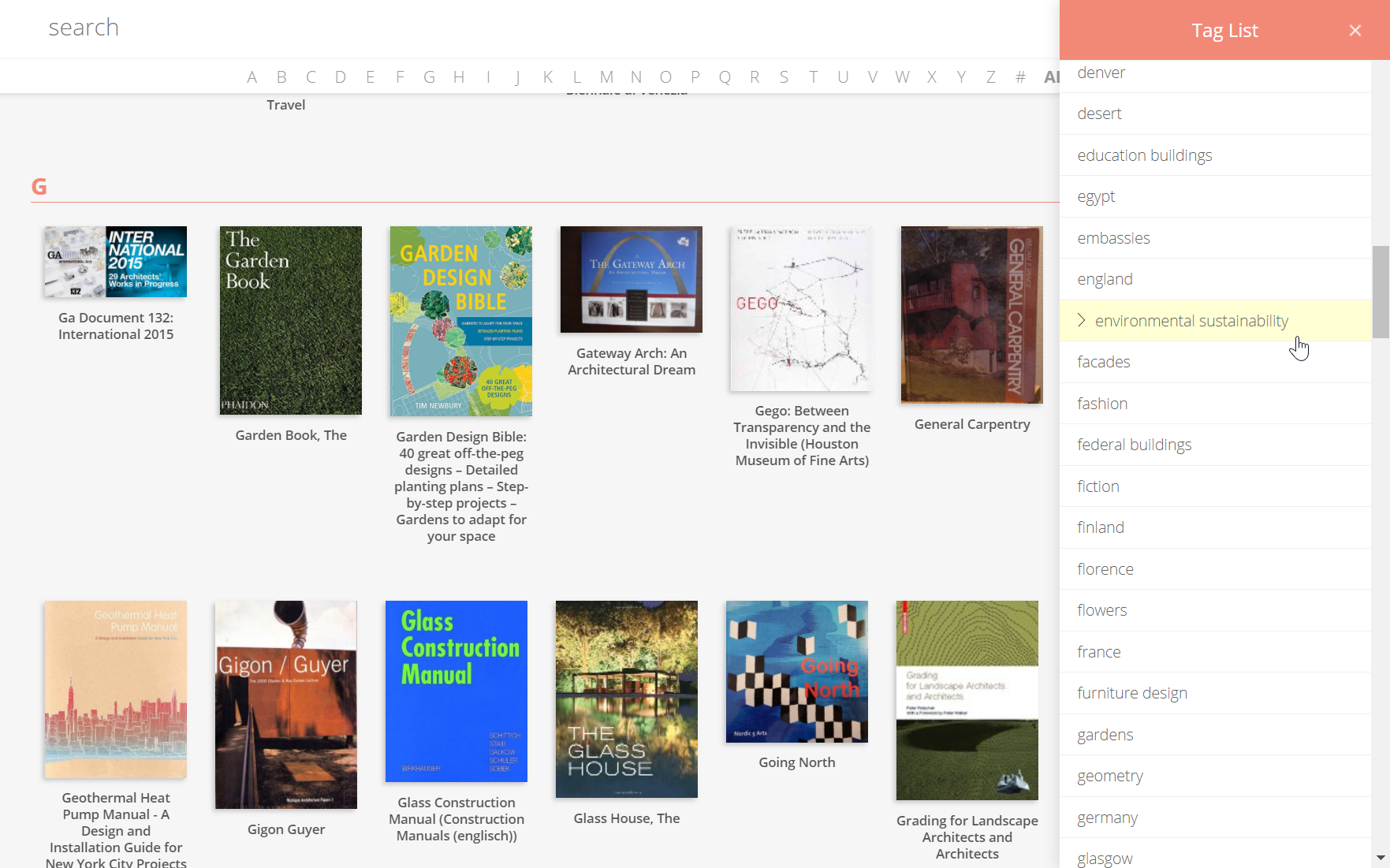The width and height of the screenshot is (1390, 868).
Task: Open Going North book cover
Action: pyautogui.click(x=797, y=672)
